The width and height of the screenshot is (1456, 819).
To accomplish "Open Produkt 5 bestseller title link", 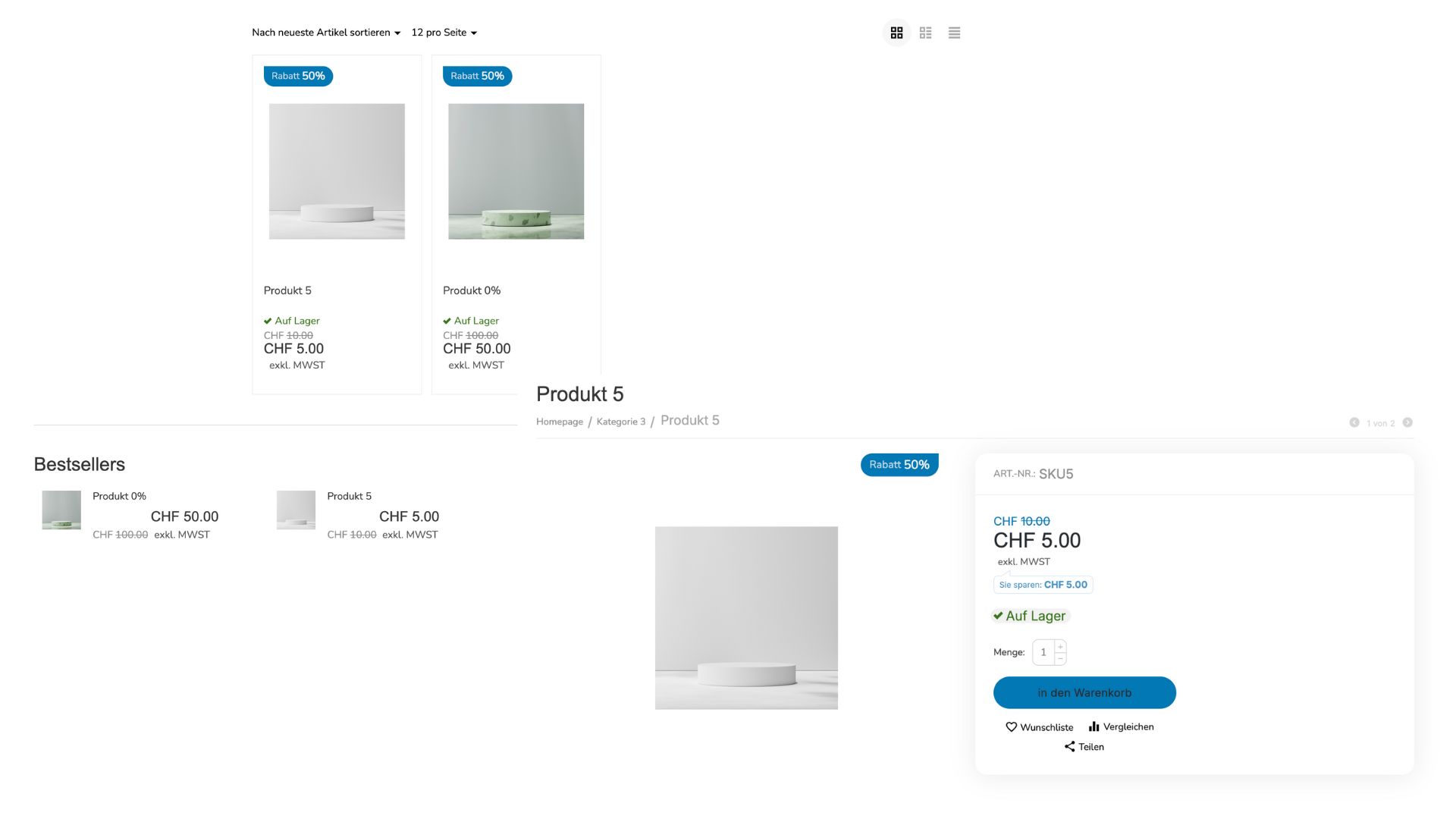I will pyautogui.click(x=350, y=496).
